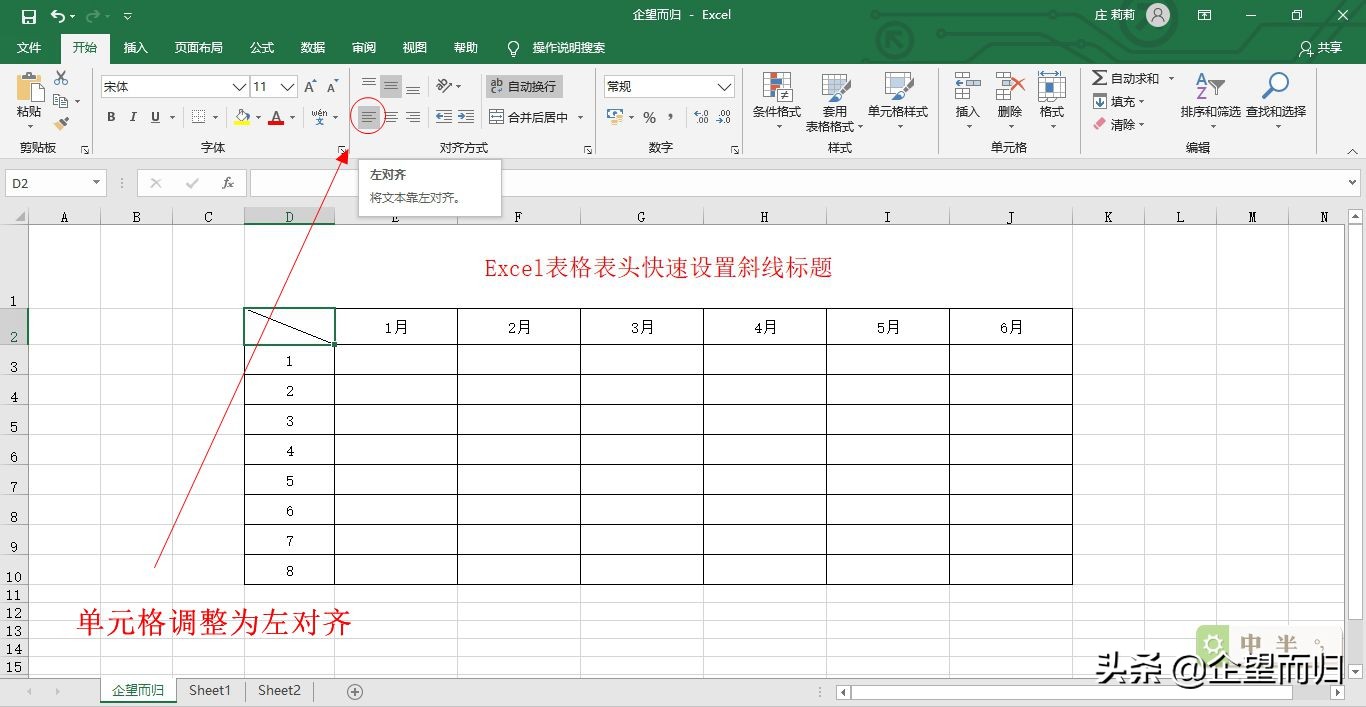The width and height of the screenshot is (1366, 707).
Task: Expand the 填充颜色 fill color dropdown arrow
Action: click(x=258, y=118)
